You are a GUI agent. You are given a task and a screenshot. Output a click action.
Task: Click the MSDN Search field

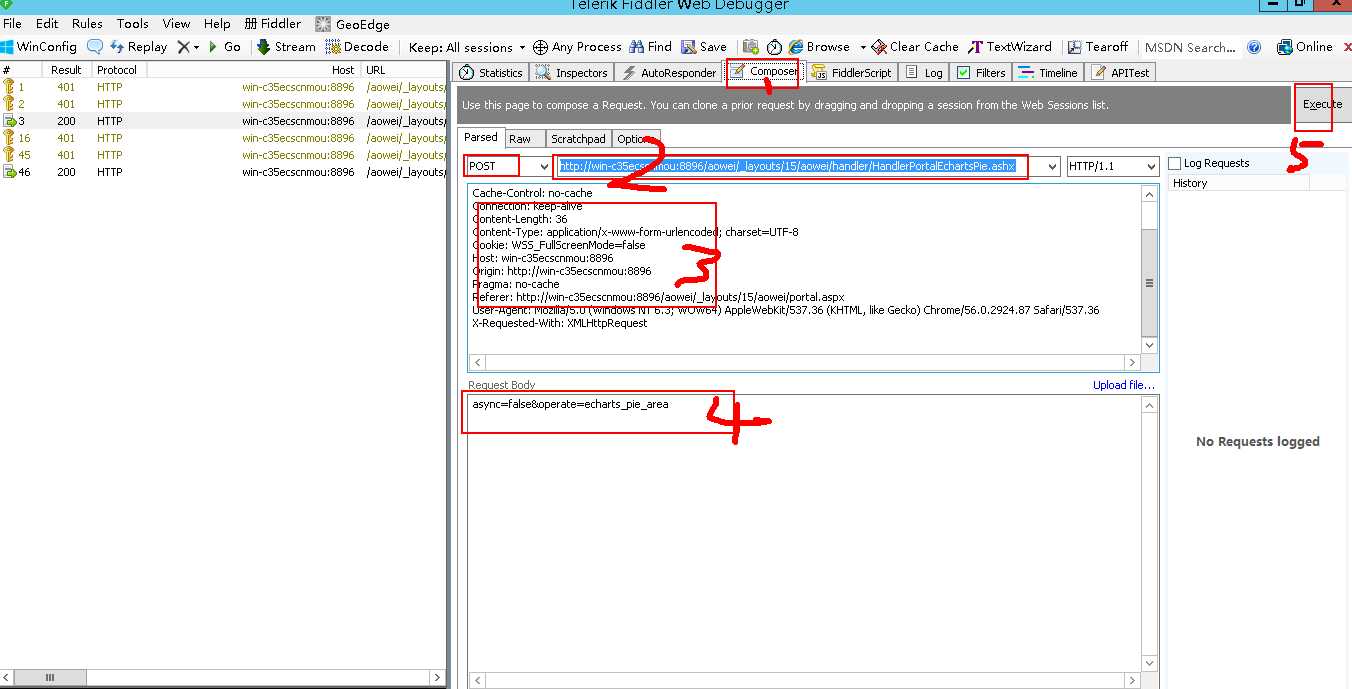coord(1189,47)
